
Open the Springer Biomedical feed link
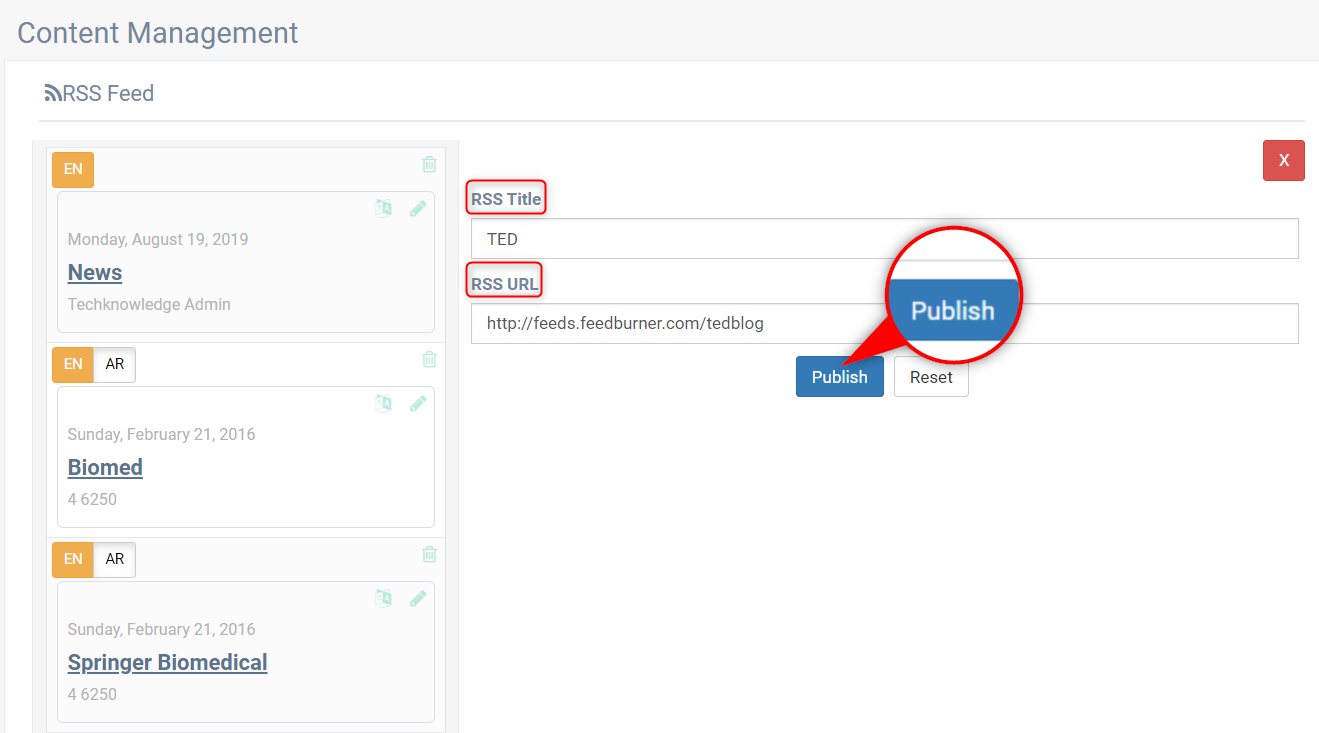167,662
